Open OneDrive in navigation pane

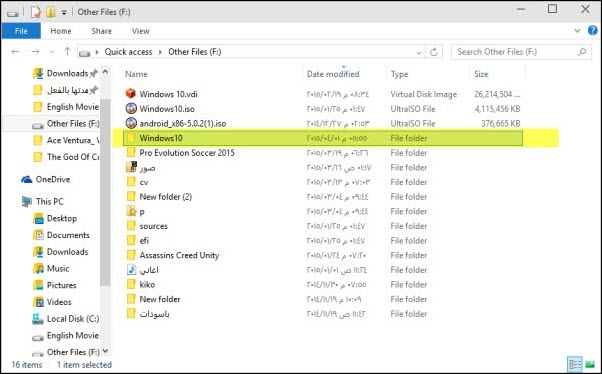click(x=53, y=179)
